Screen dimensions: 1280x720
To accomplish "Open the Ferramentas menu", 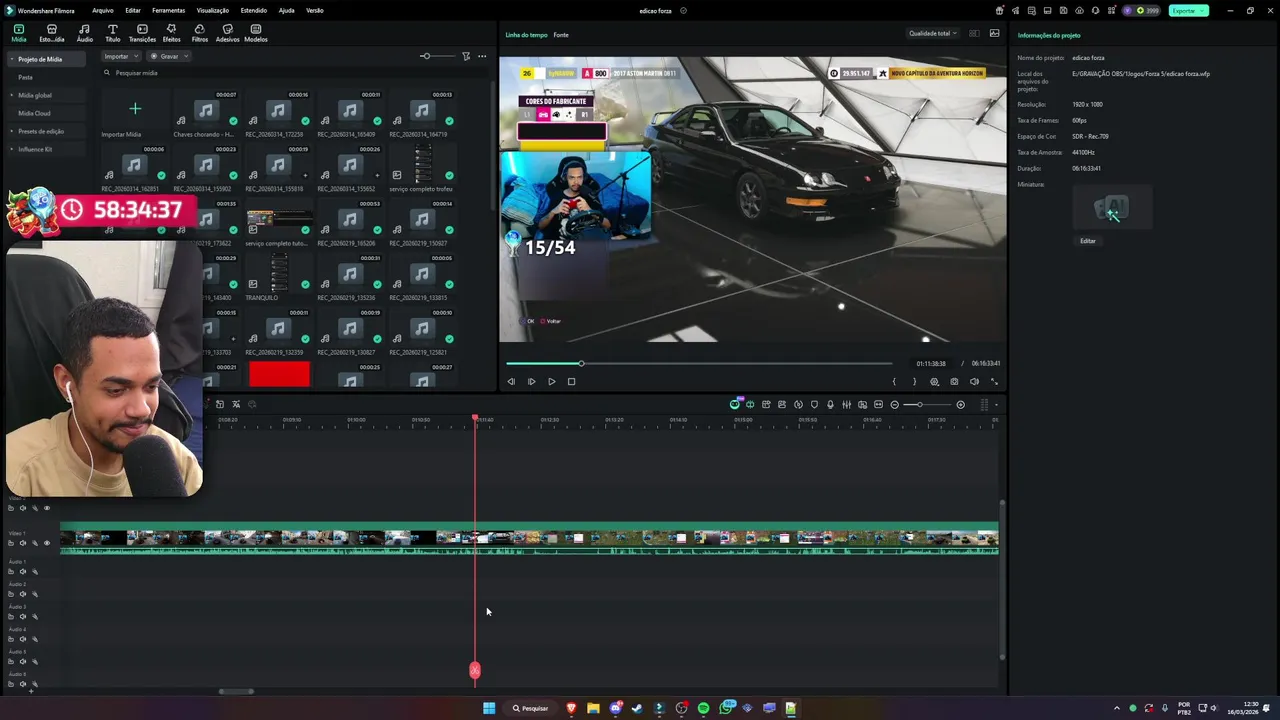I will click(x=168, y=10).
